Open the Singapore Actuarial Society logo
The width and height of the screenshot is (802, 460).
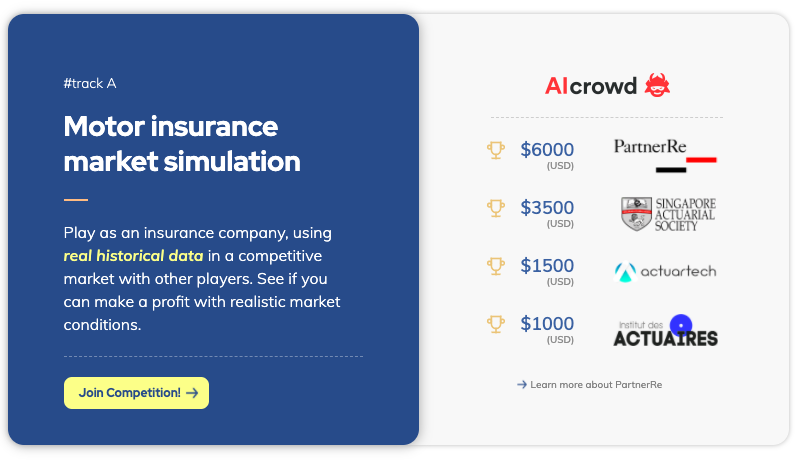coord(667,214)
